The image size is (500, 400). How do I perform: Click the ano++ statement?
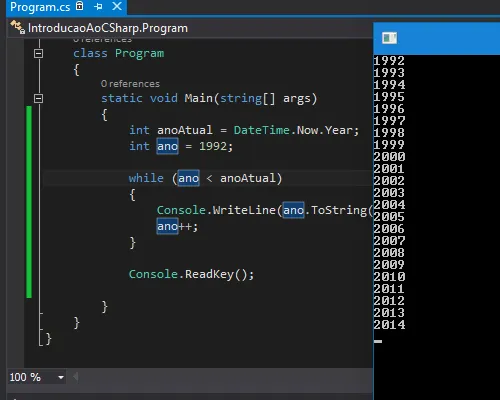[x=177, y=227]
